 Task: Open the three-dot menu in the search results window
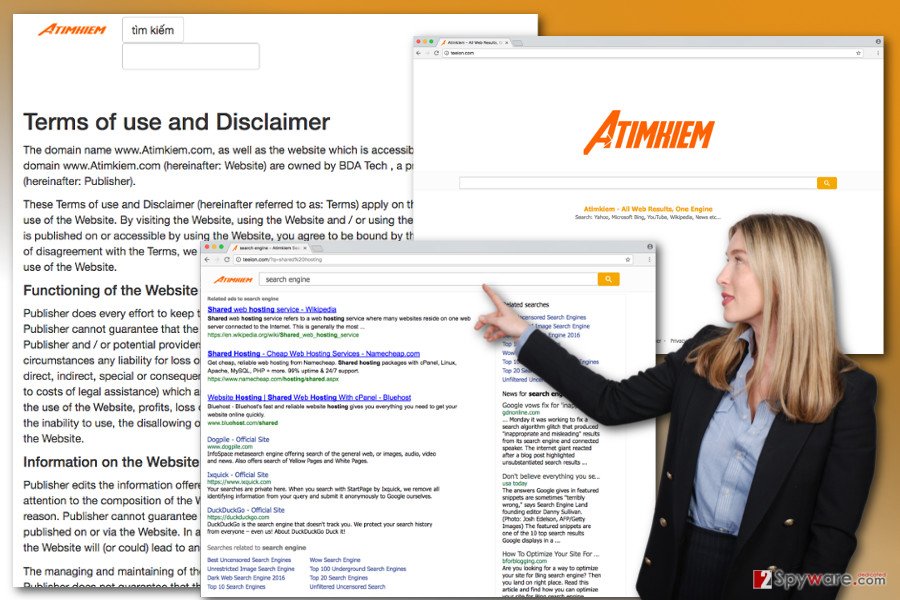pos(650,260)
